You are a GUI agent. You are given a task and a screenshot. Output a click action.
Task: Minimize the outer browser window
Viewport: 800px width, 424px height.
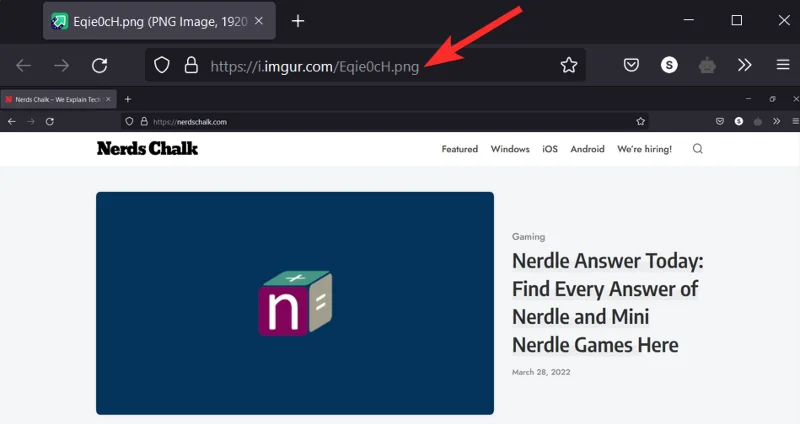tap(689, 20)
